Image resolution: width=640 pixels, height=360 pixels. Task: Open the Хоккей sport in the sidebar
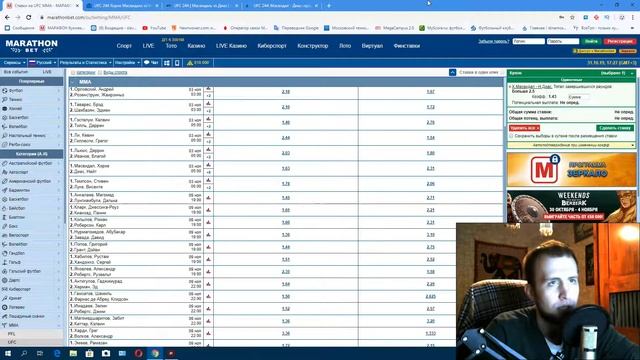(16, 109)
